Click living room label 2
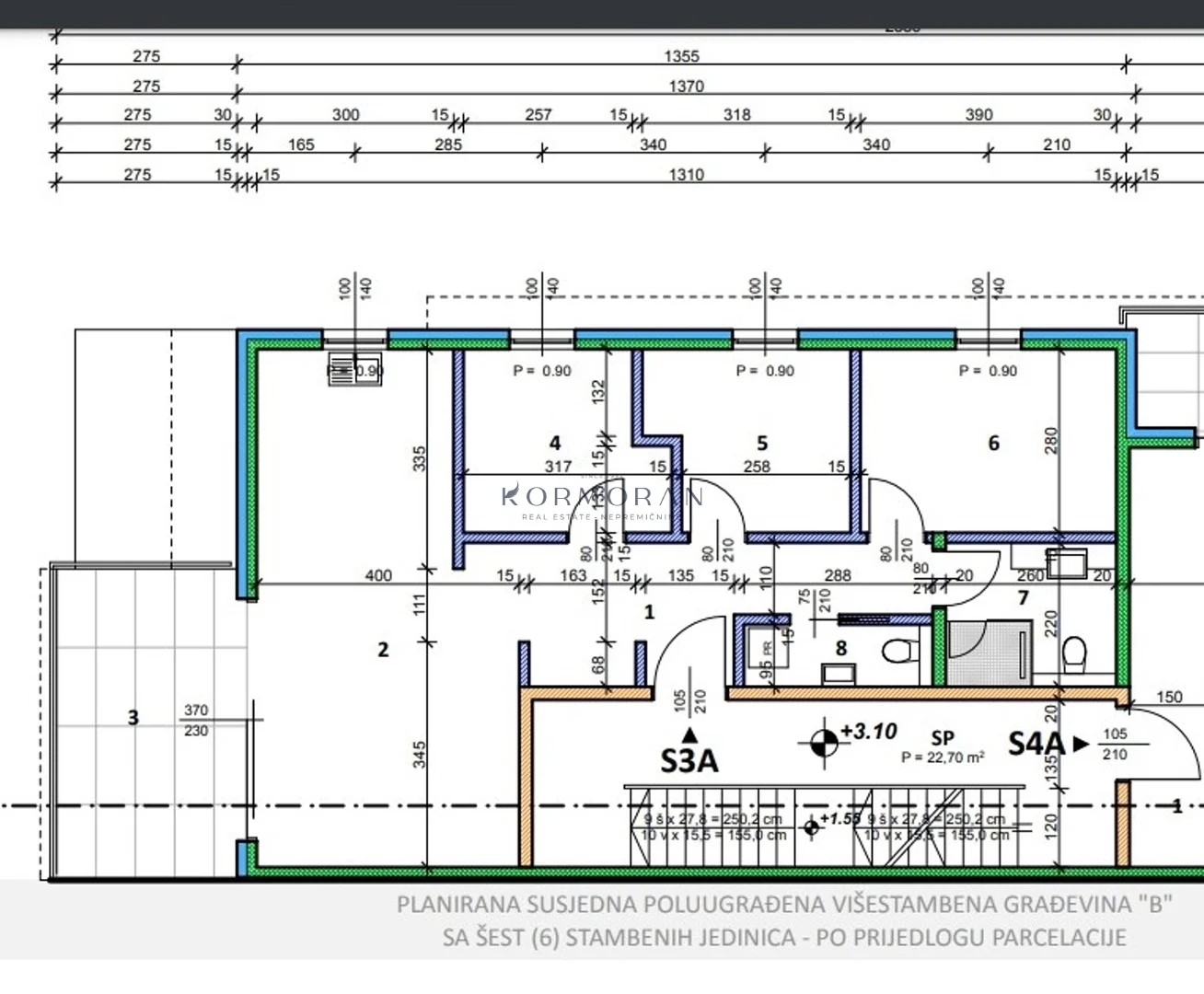 pyautogui.click(x=383, y=650)
